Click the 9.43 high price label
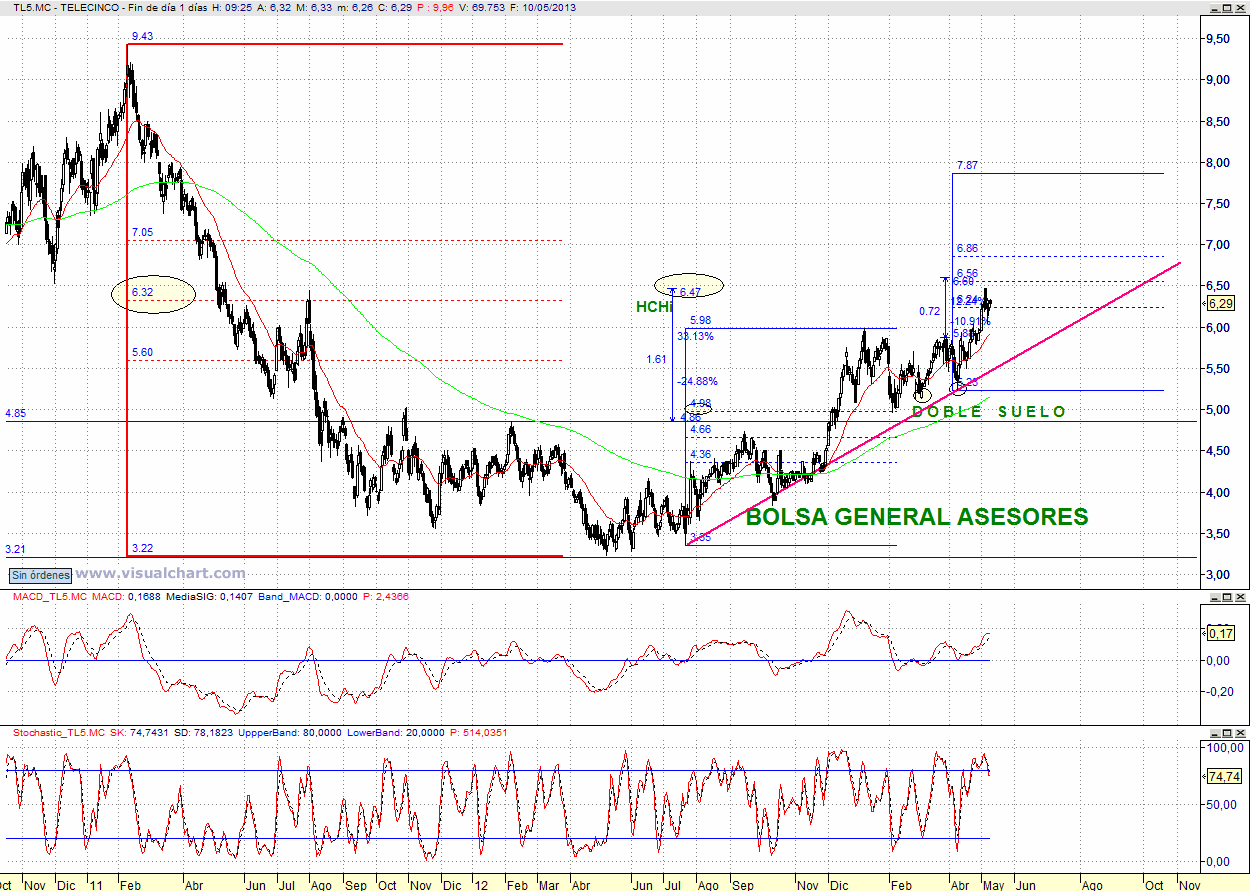This screenshot has width=1250, height=891. 142,37
